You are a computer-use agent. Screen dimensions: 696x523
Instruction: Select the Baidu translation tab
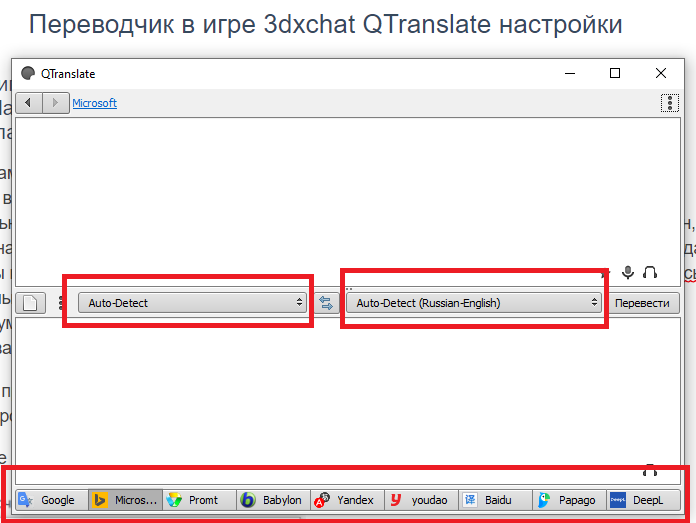click(x=495, y=500)
